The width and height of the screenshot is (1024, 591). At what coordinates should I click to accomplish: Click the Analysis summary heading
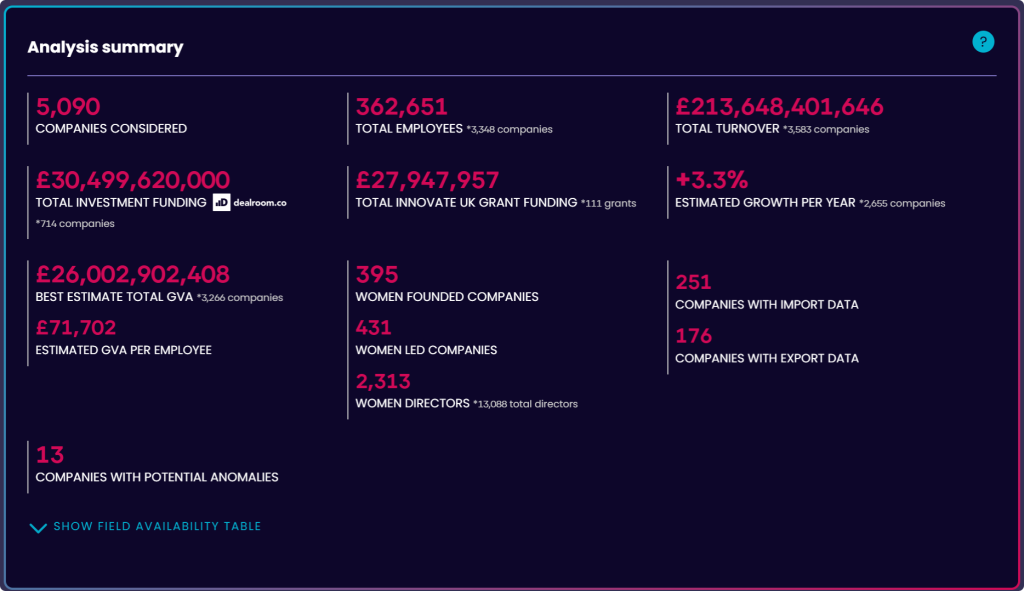tap(105, 47)
